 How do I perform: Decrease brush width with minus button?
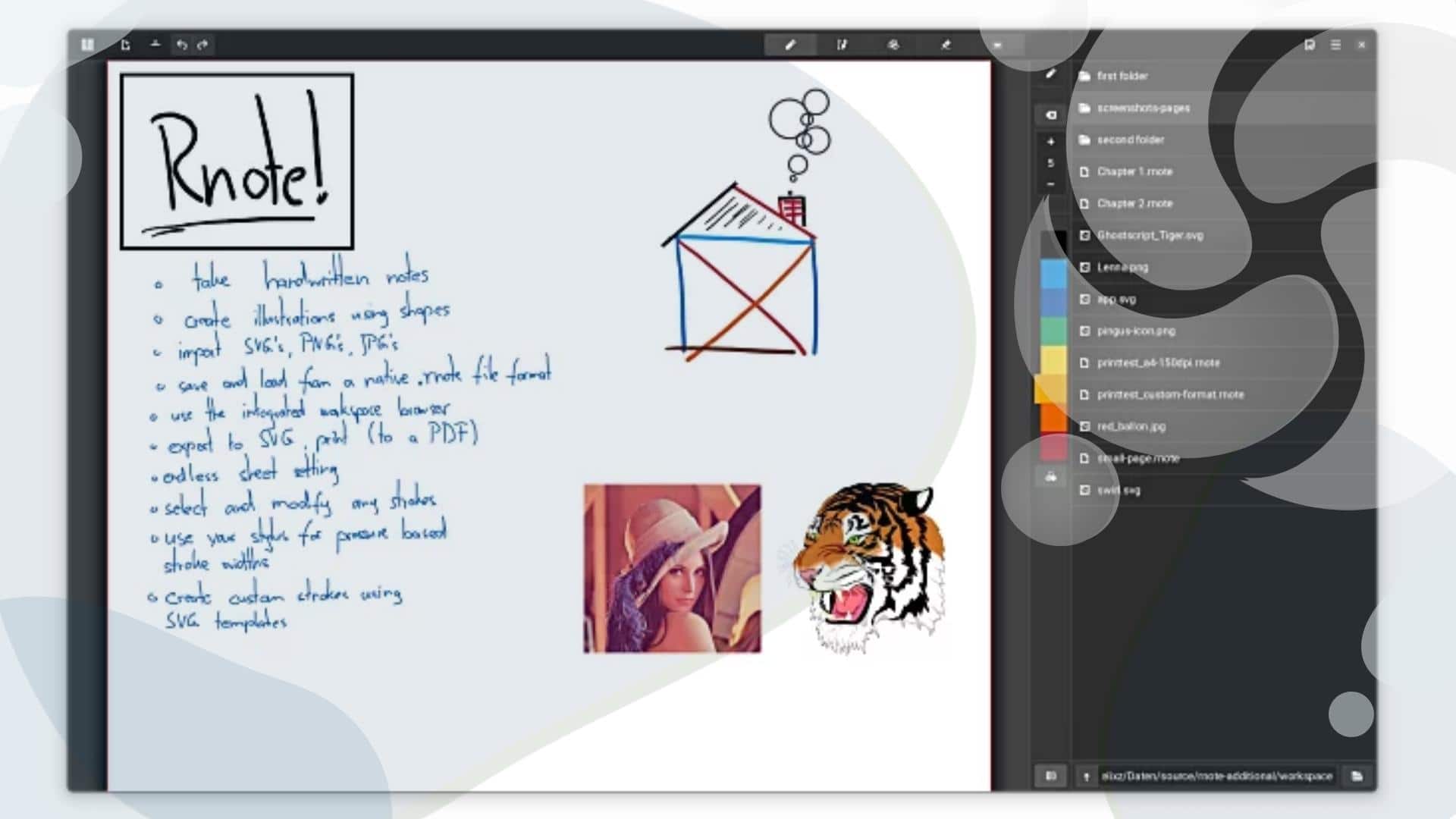pyautogui.click(x=1050, y=184)
